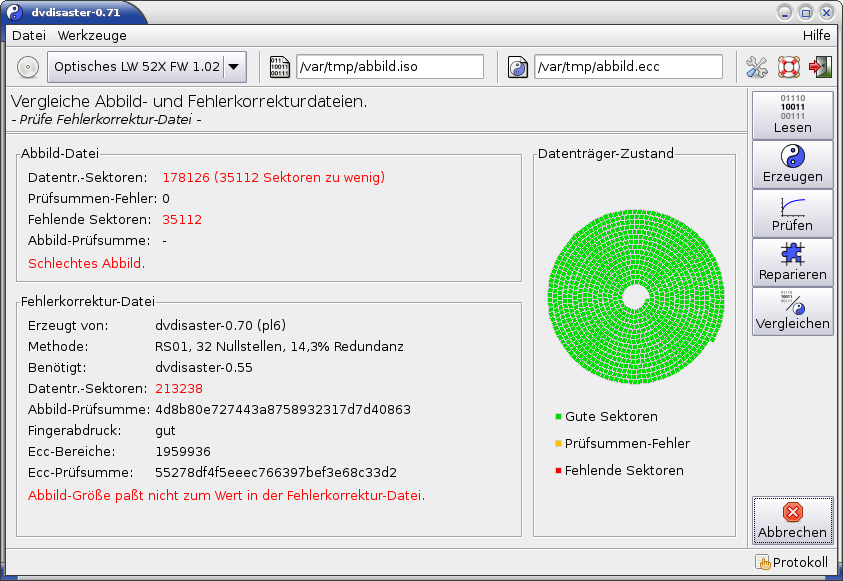Quit using the red exit door icon
Screen dimensions: 843x581
pos(820,67)
